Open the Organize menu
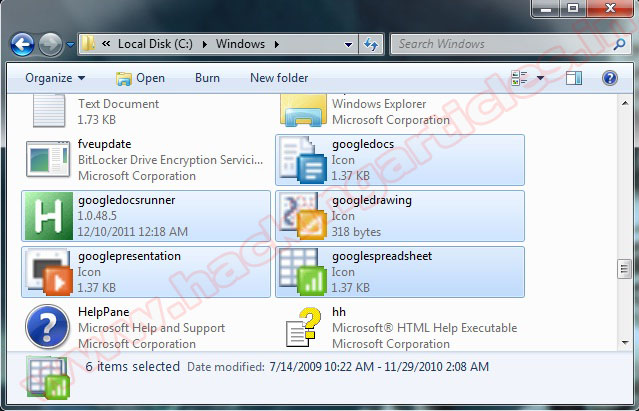 55,78
